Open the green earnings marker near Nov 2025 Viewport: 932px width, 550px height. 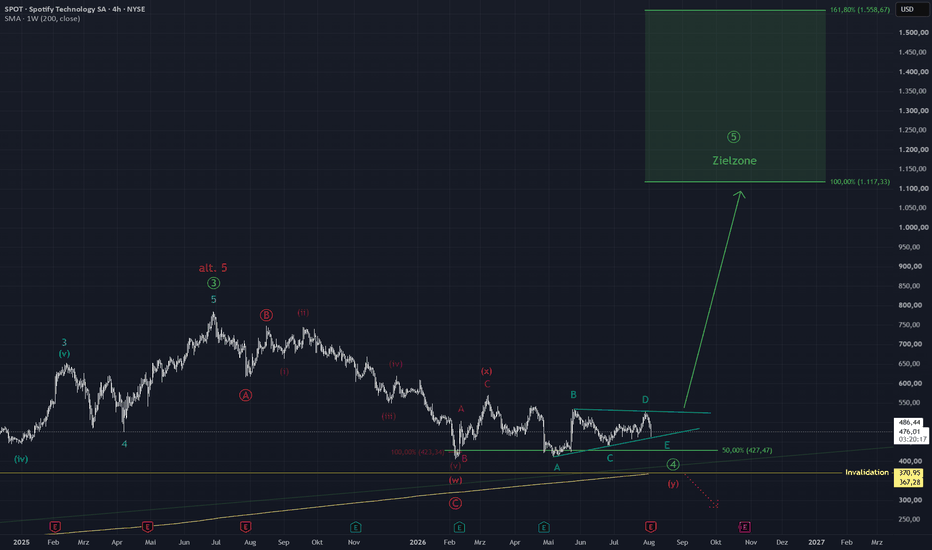(x=355, y=527)
